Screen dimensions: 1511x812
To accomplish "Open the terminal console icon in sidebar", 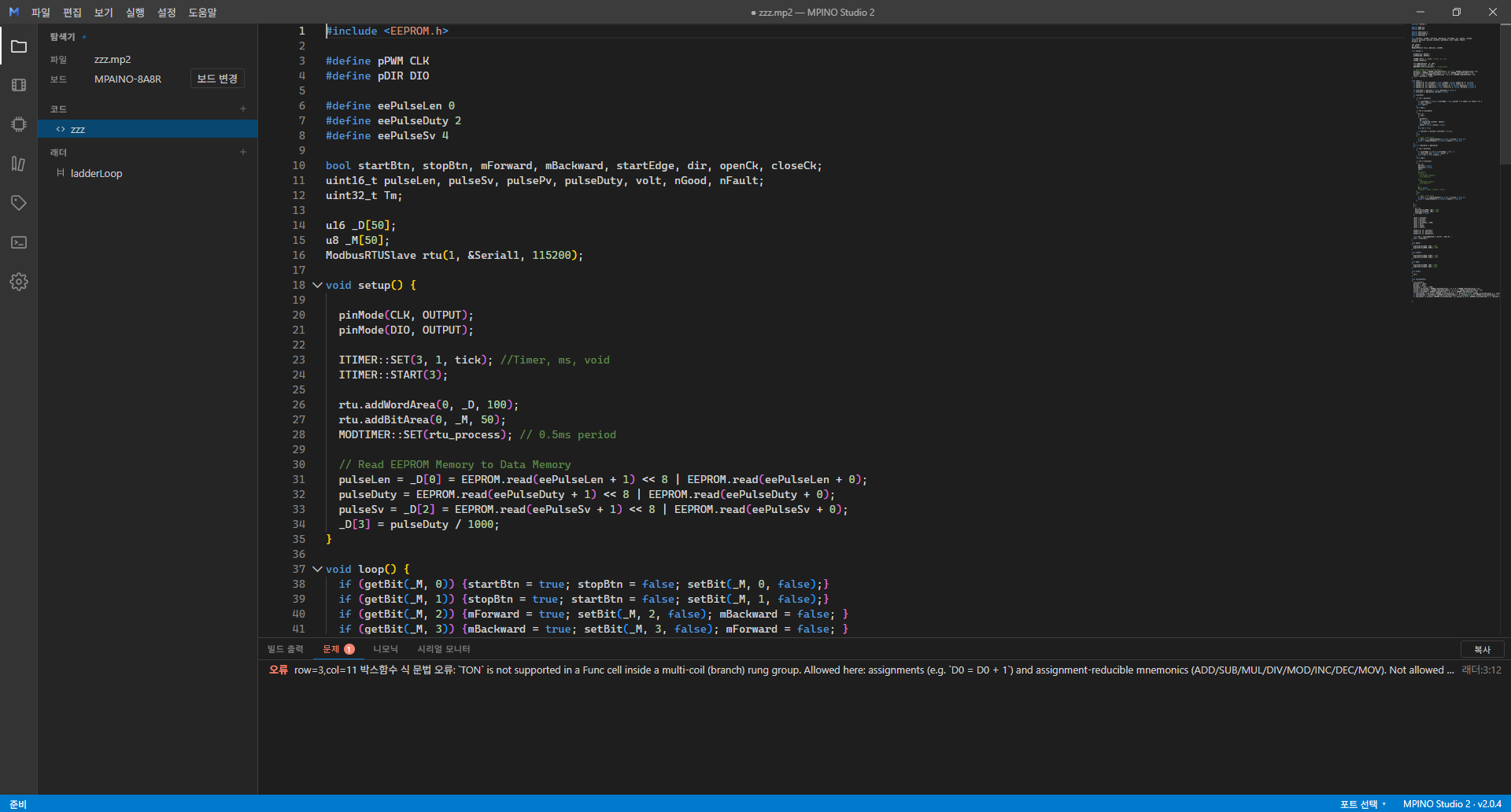I will [x=19, y=242].
